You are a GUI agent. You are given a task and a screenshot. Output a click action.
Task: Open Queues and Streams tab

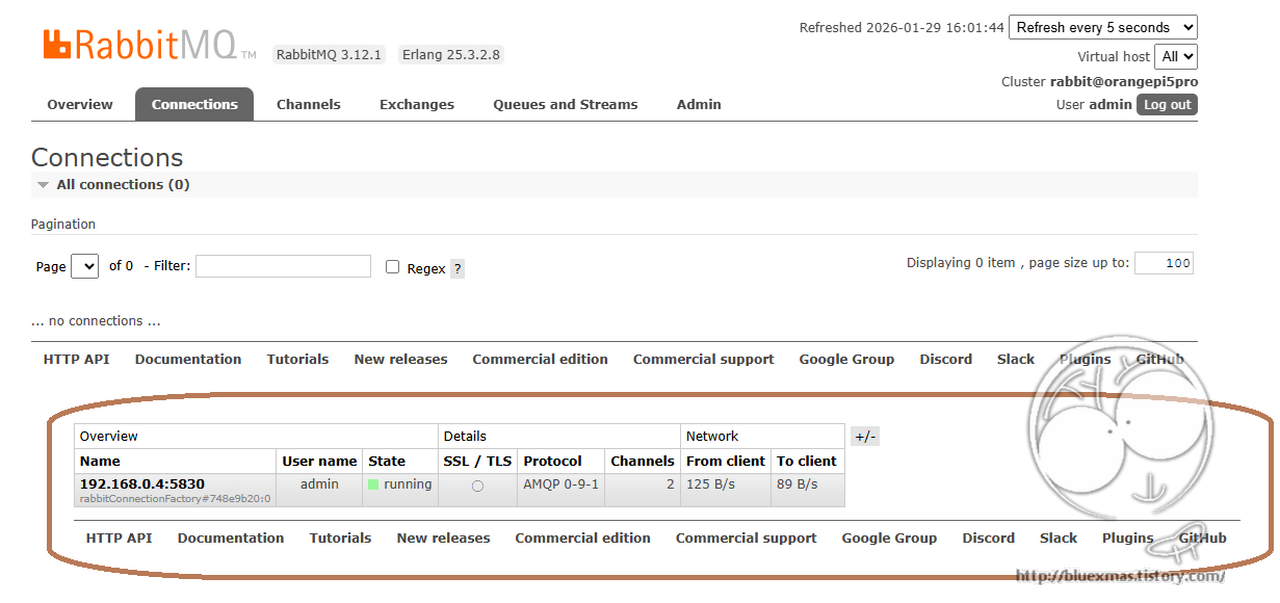(x=565, y=104)
